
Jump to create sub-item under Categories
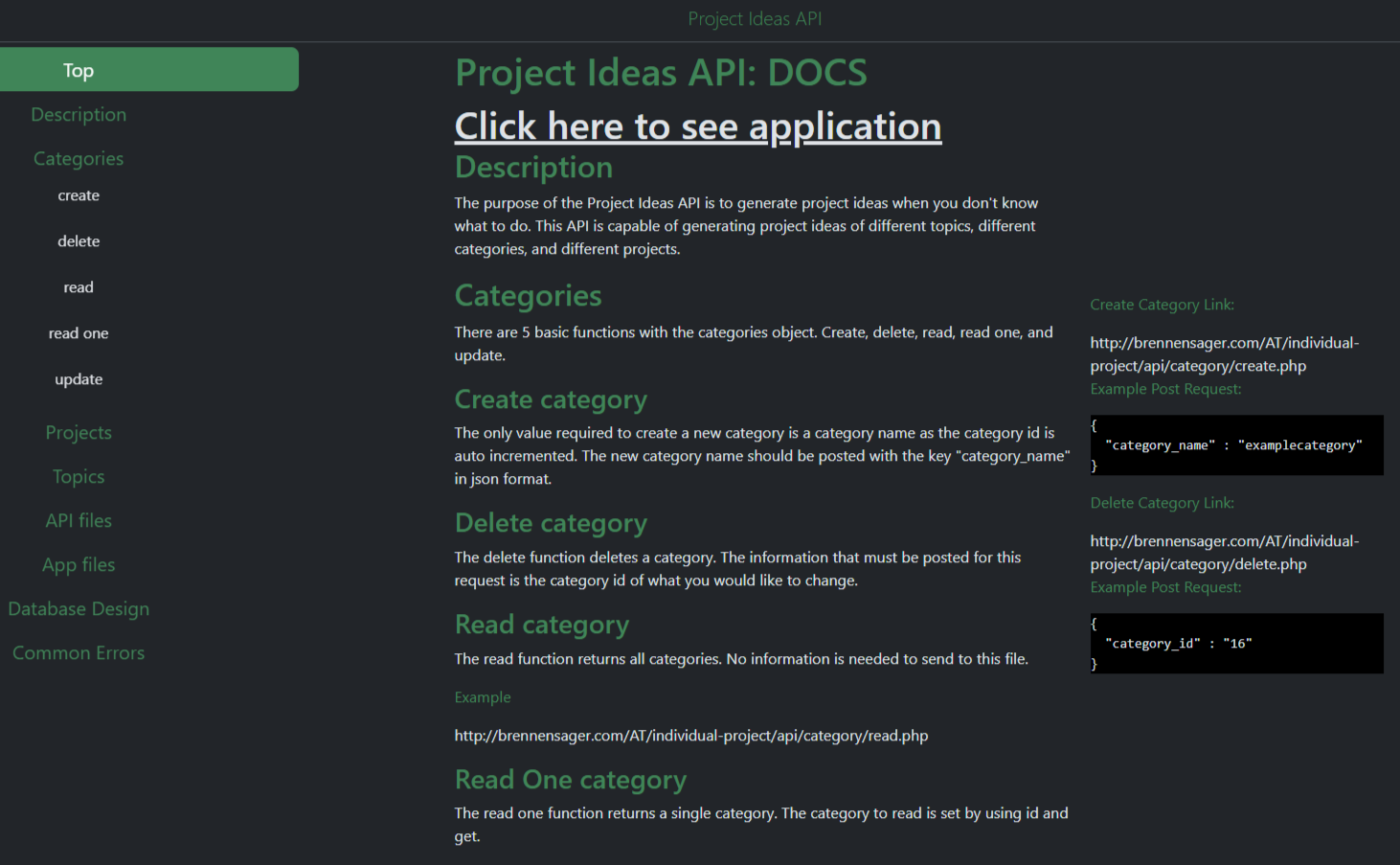(x=79, y=195)
